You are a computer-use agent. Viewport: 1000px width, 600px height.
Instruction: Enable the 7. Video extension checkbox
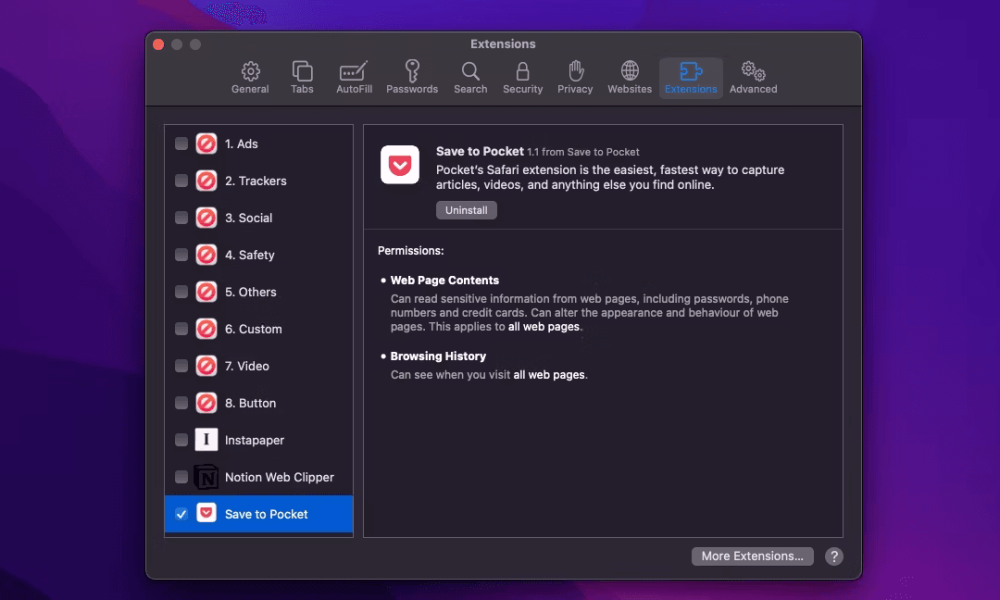coord(181,365)
